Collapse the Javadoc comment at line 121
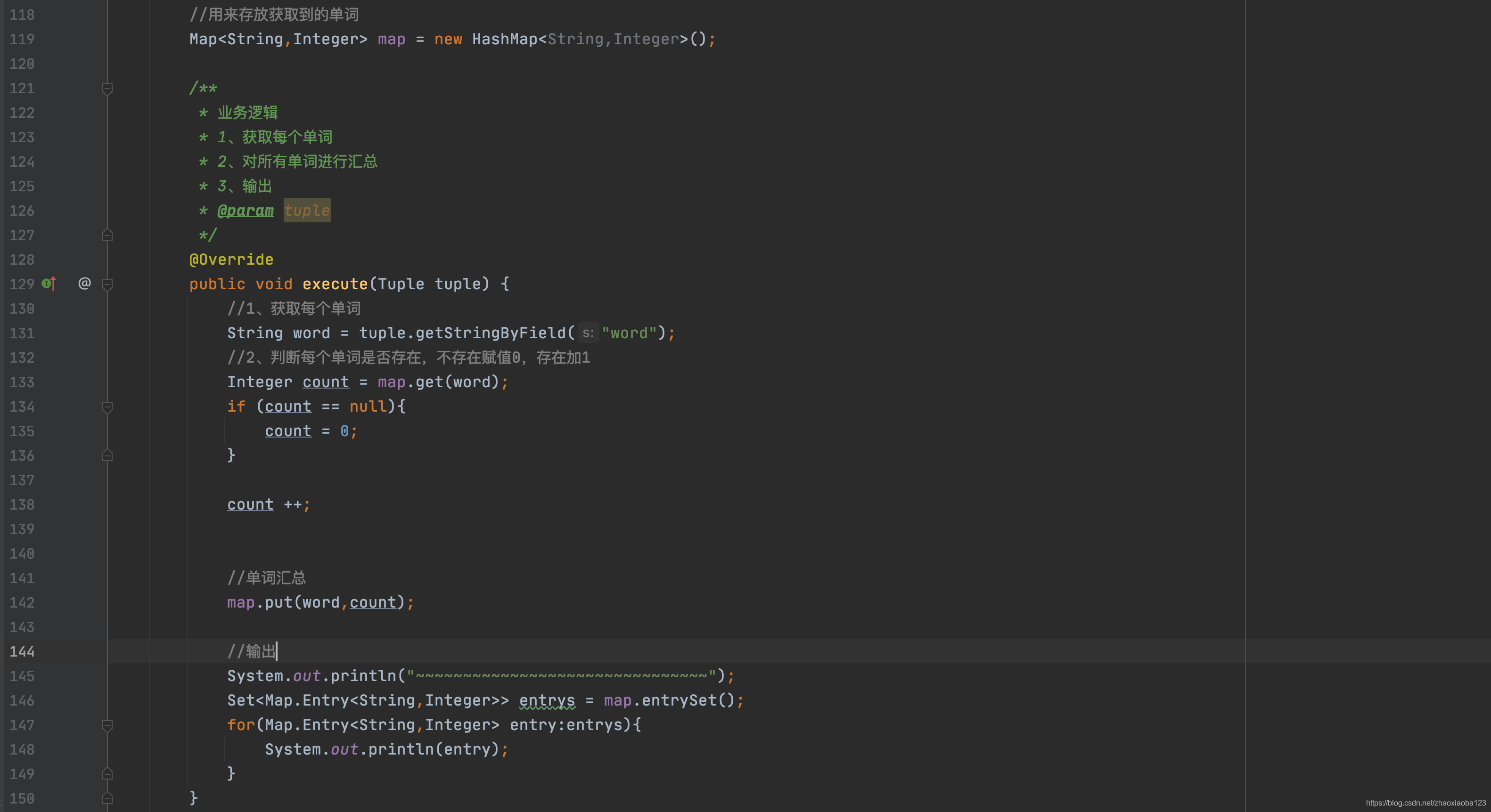This screenshot has width=1491, height=812. click(107, 89)
